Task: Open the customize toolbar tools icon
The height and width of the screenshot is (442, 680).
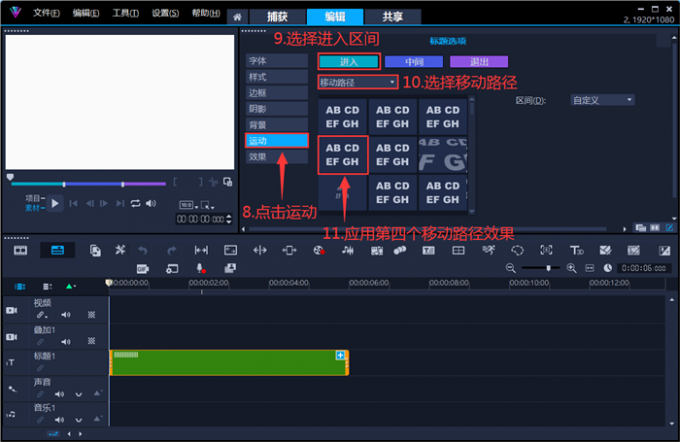Action: 120,250
